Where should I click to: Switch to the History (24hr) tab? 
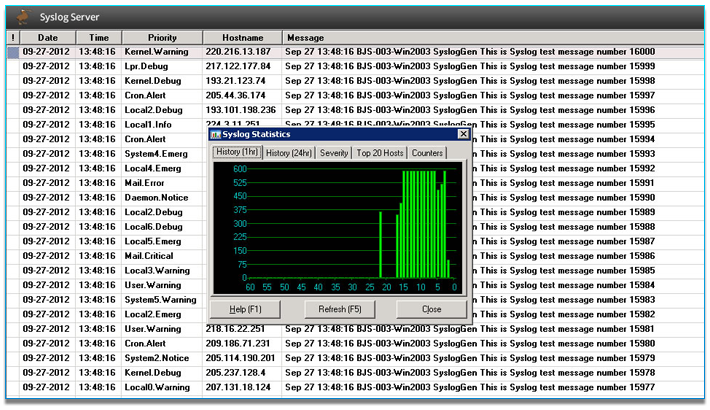click(289, 153)
